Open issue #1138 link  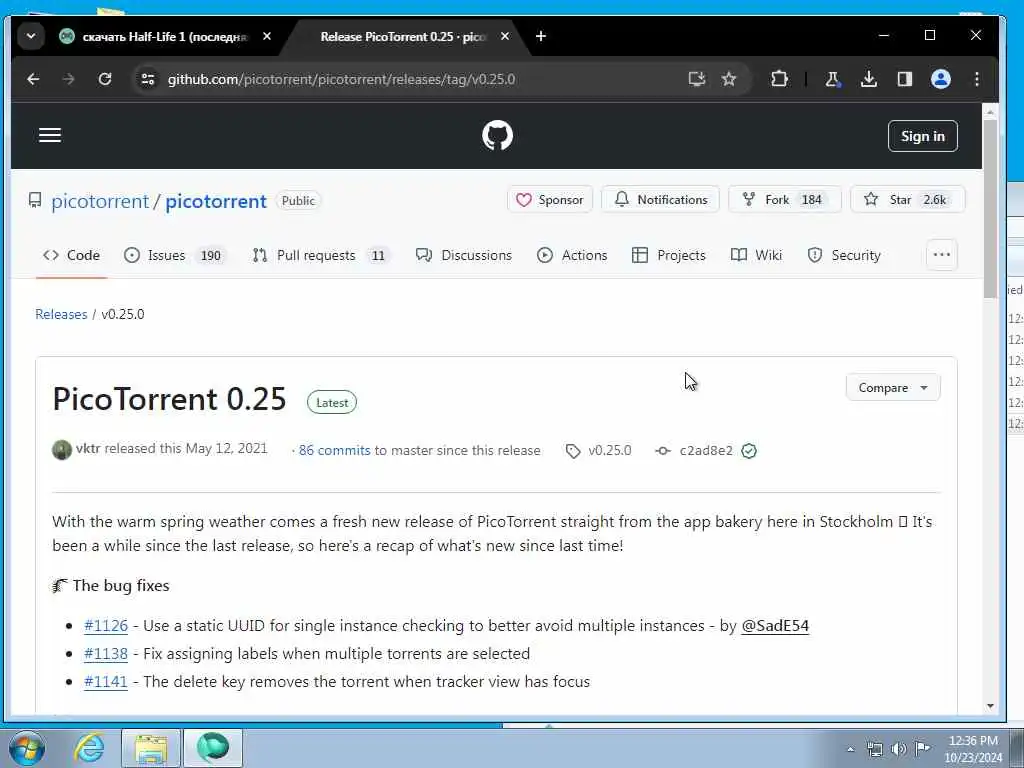click(105, 654)
